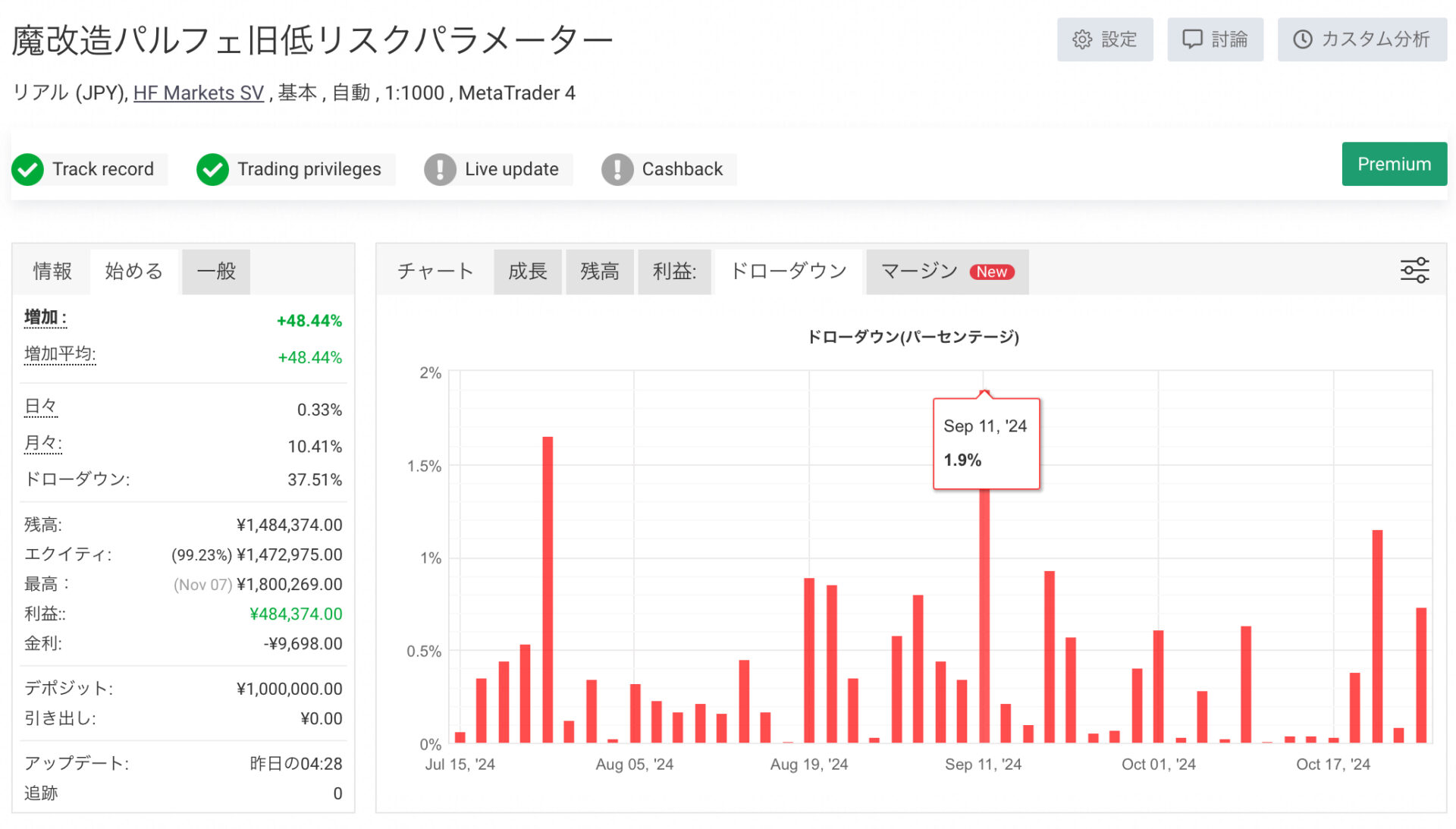Click the tallest drawdown bar at Sep 11
The width and height of the screenshot is (1456, 829).
click(984, 615)
